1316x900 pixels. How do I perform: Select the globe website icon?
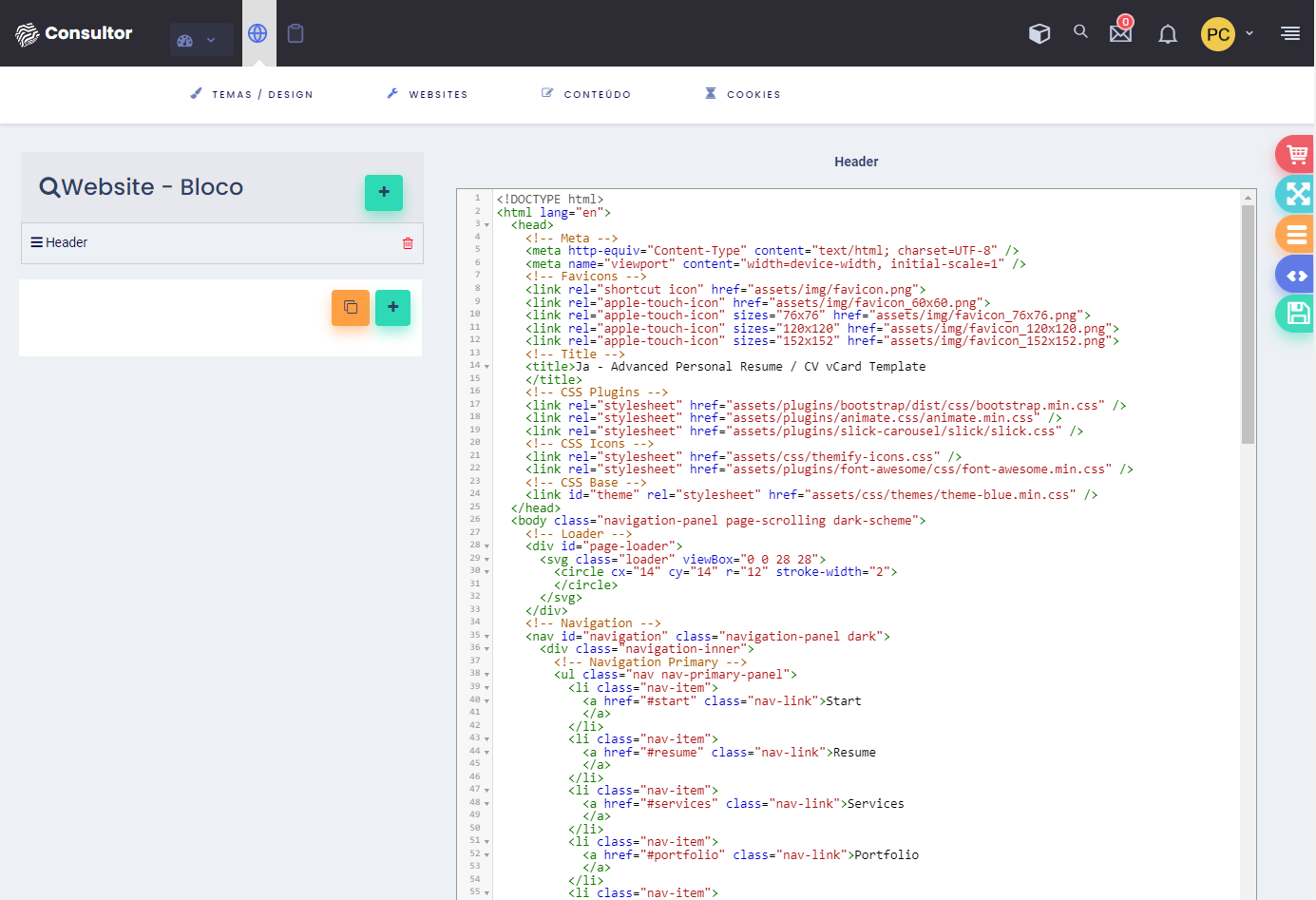[x=257, y=33]
